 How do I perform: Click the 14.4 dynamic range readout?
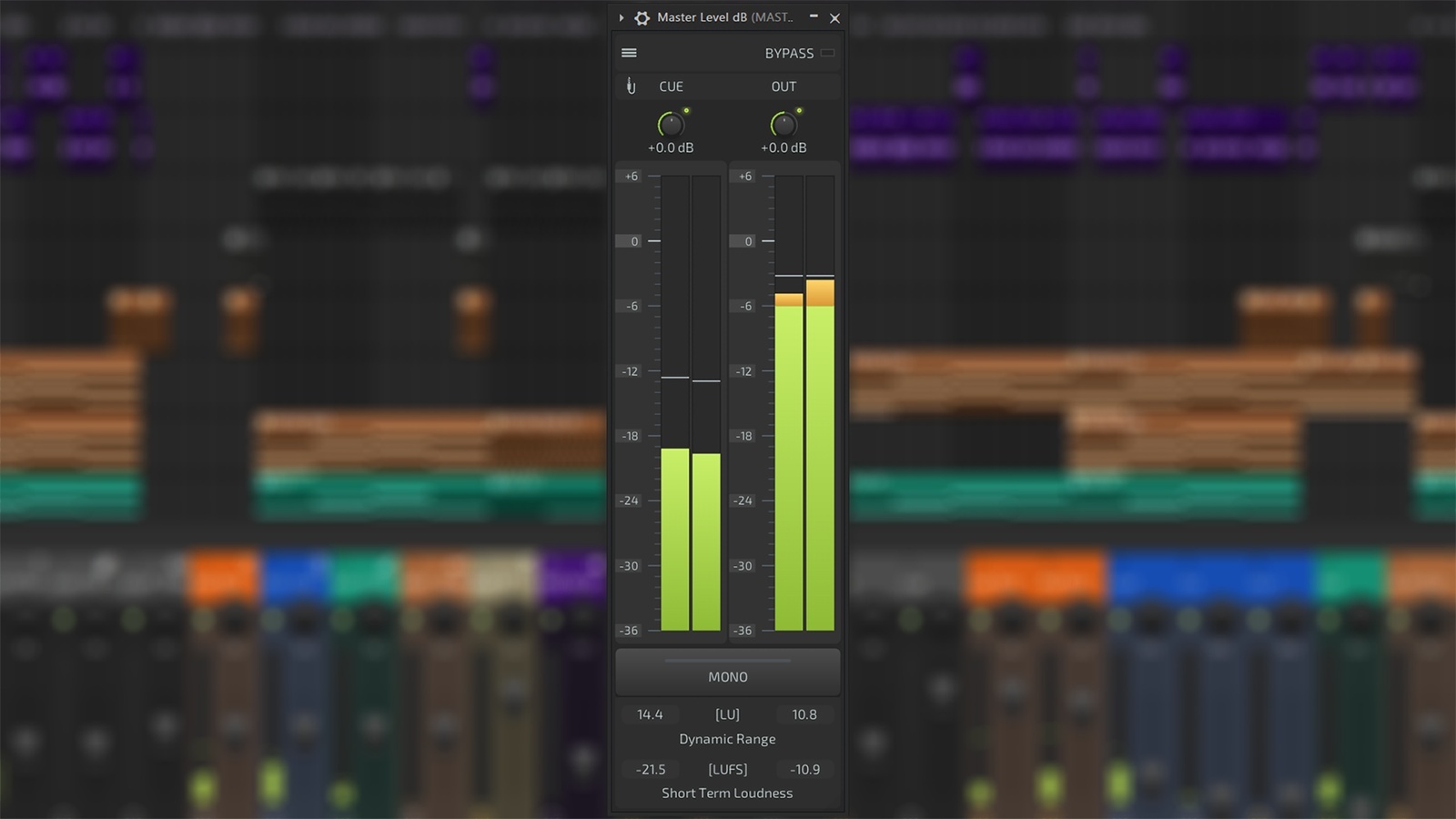650,714
